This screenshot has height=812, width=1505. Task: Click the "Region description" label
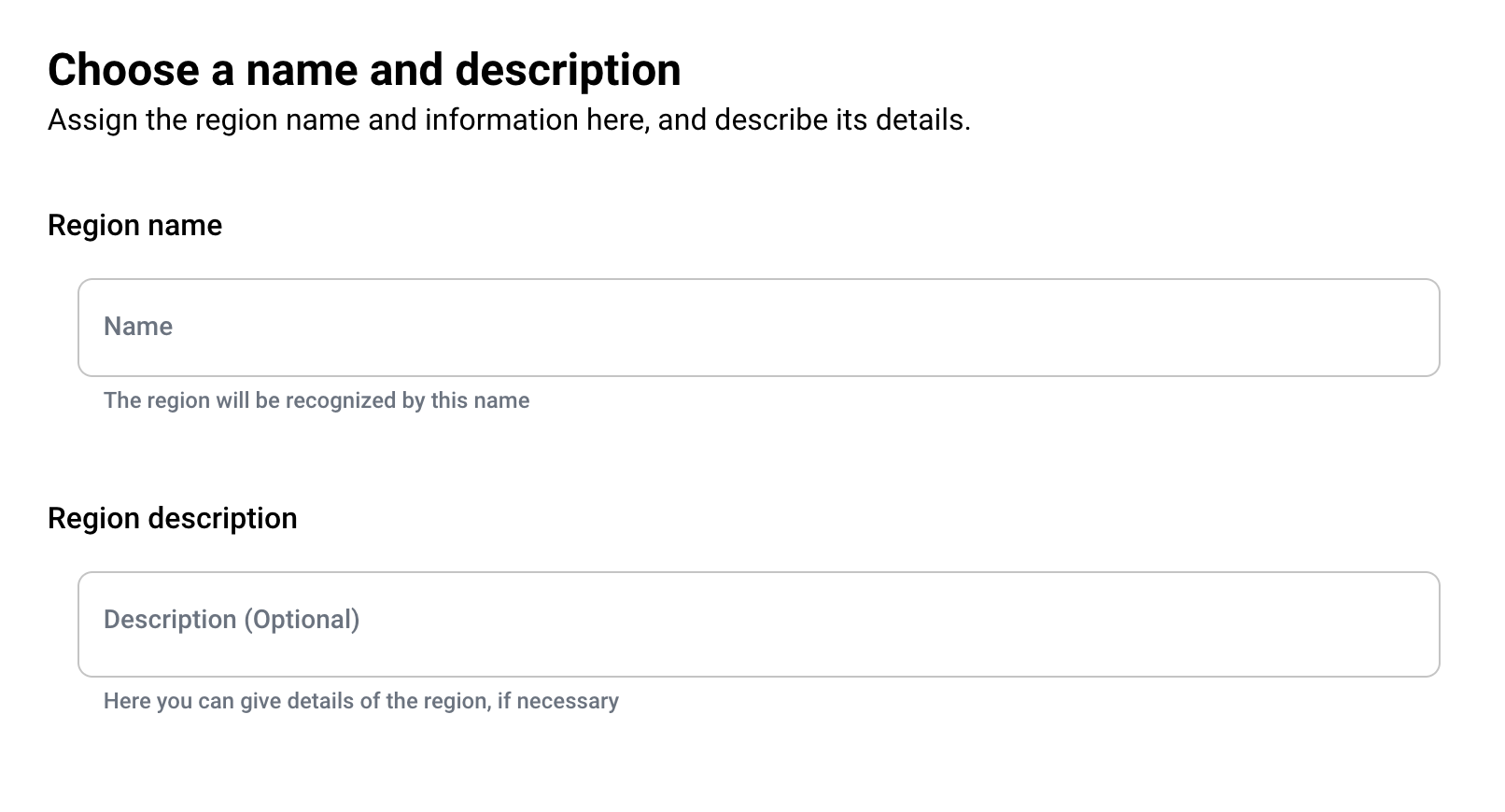[x=172, y=518]
